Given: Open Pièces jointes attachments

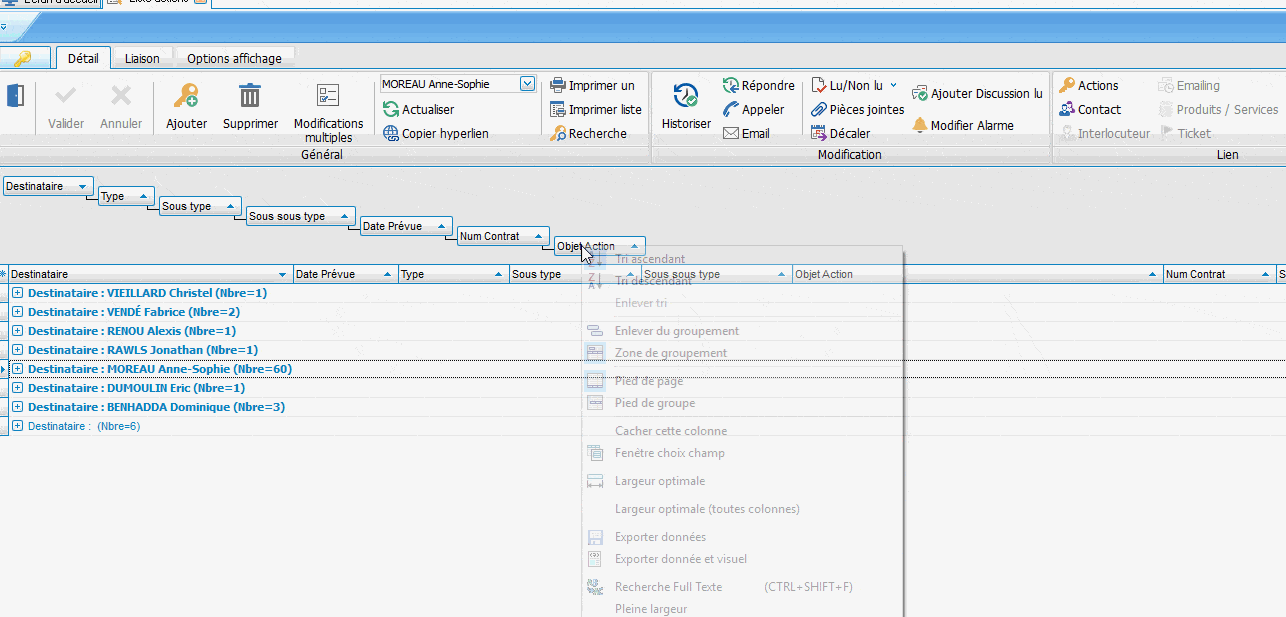Looking at the screenshot, I should tap(819, 110).
